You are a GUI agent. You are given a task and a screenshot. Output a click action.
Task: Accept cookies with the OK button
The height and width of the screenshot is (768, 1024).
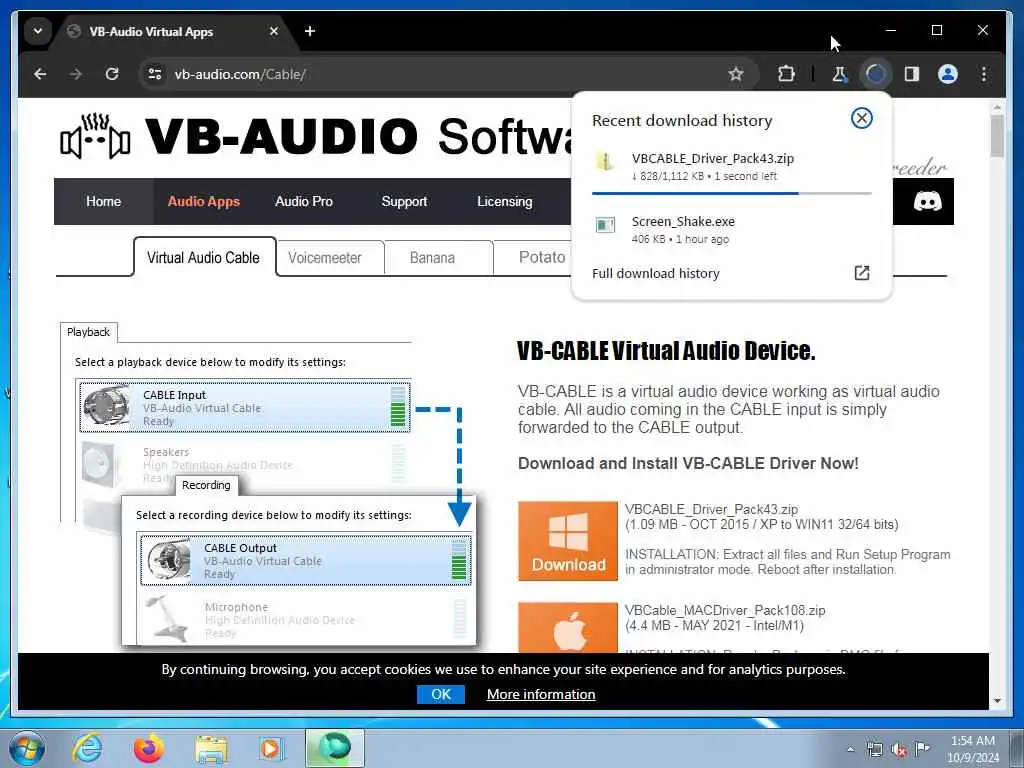coord(441,694)
